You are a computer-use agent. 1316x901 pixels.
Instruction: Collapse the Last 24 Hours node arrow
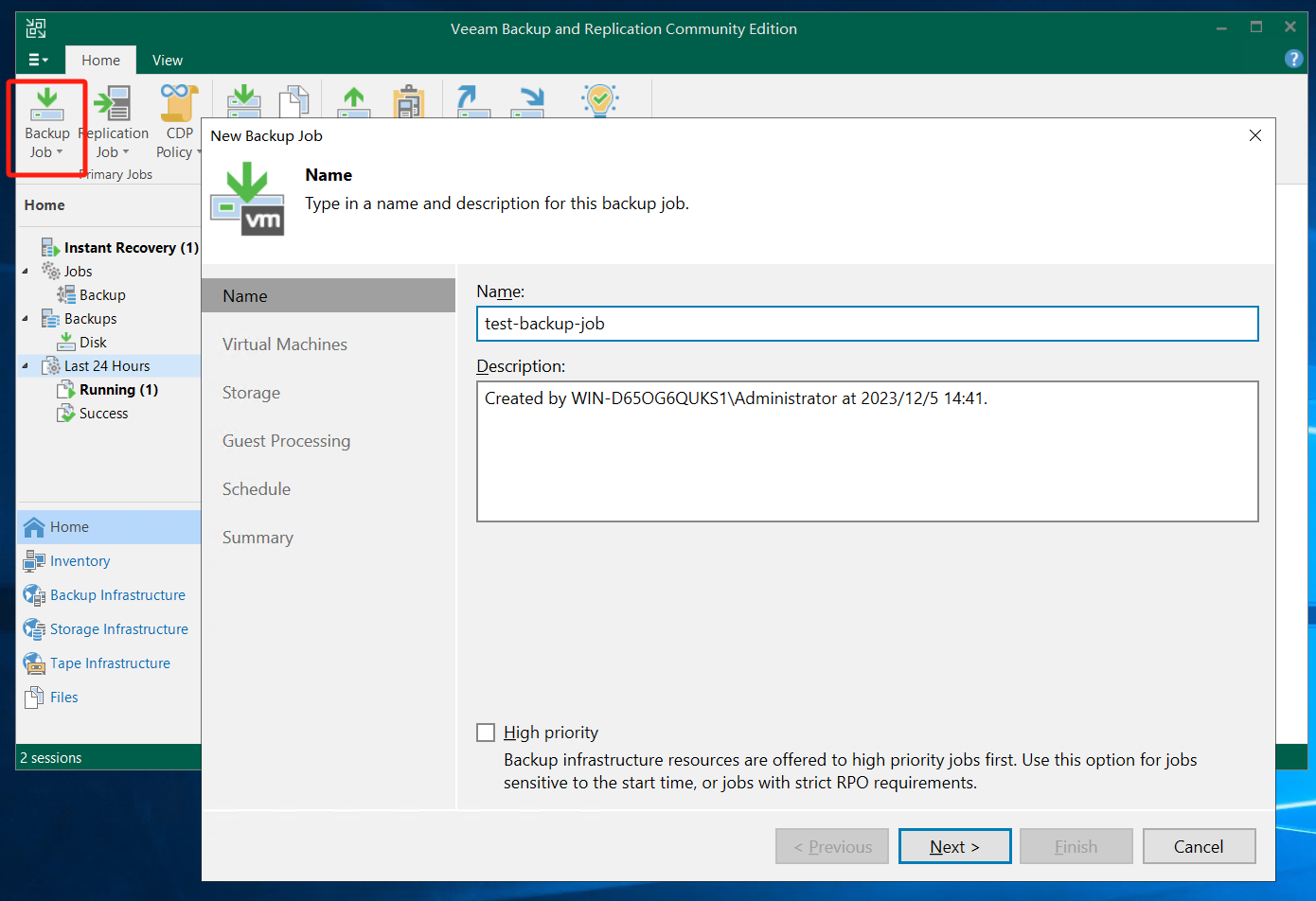click(x=26, y=366)
